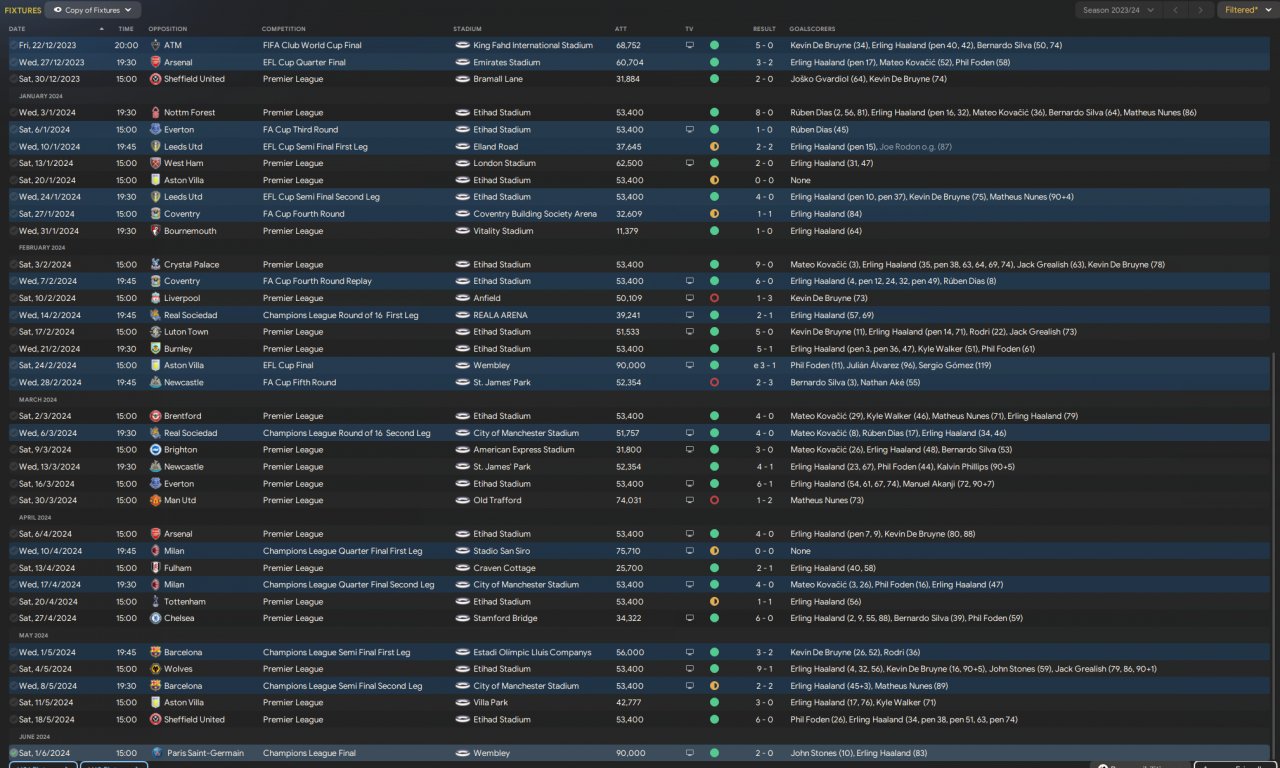Sort by the Goalscorers column header
The image size is (1280, 768).
pyautogui.click(x=812, y=29)
